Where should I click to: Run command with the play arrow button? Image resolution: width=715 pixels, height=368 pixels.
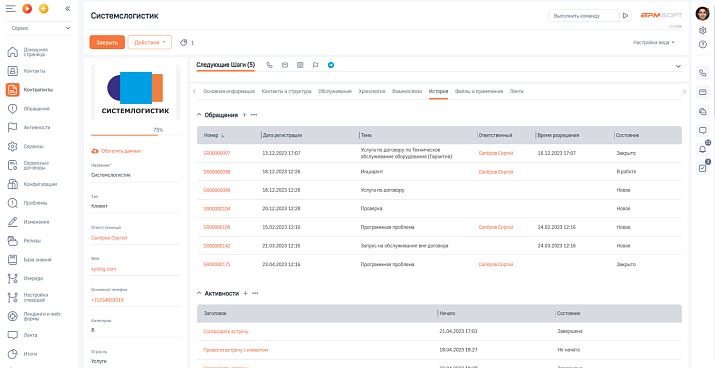[626, 16]
